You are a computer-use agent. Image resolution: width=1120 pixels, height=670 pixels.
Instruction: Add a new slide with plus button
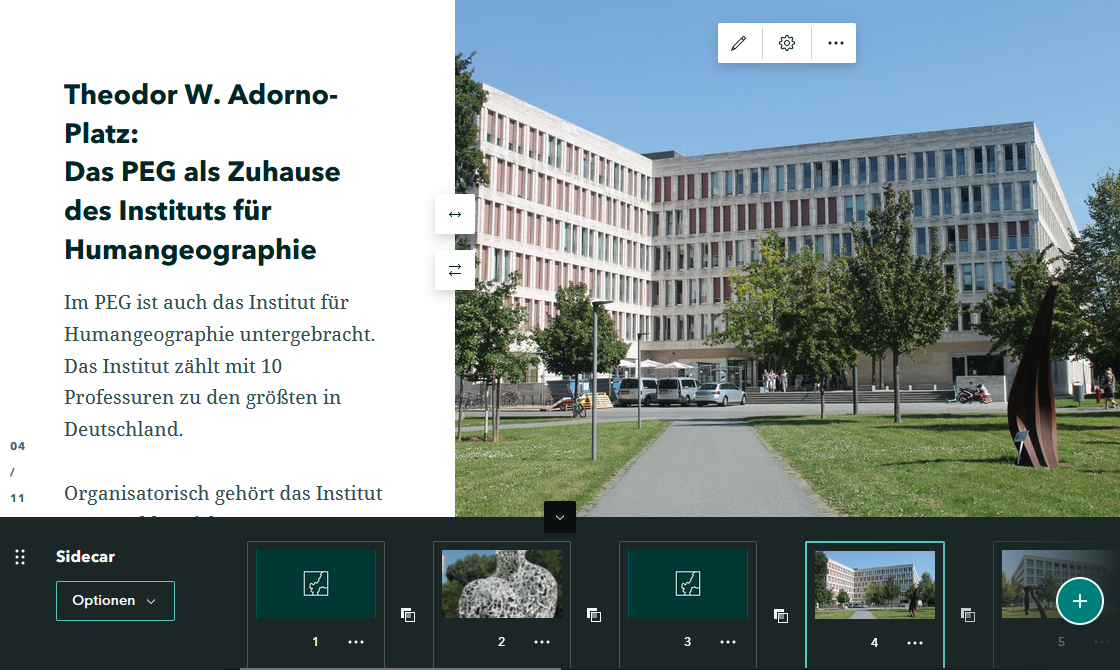pyautogui.click(x=1079, y=601)
